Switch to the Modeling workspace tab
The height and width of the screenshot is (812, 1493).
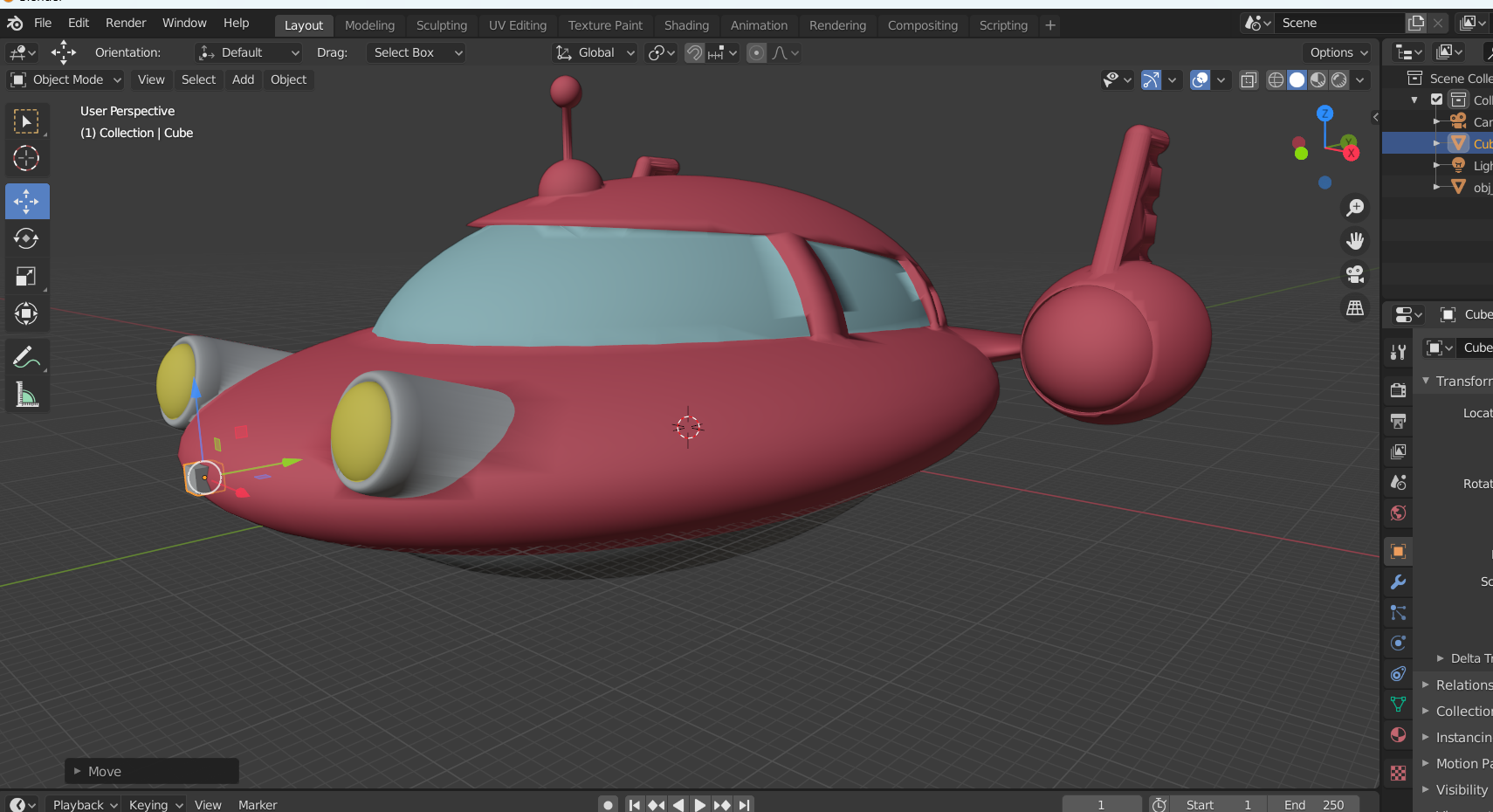click(369, 25)
